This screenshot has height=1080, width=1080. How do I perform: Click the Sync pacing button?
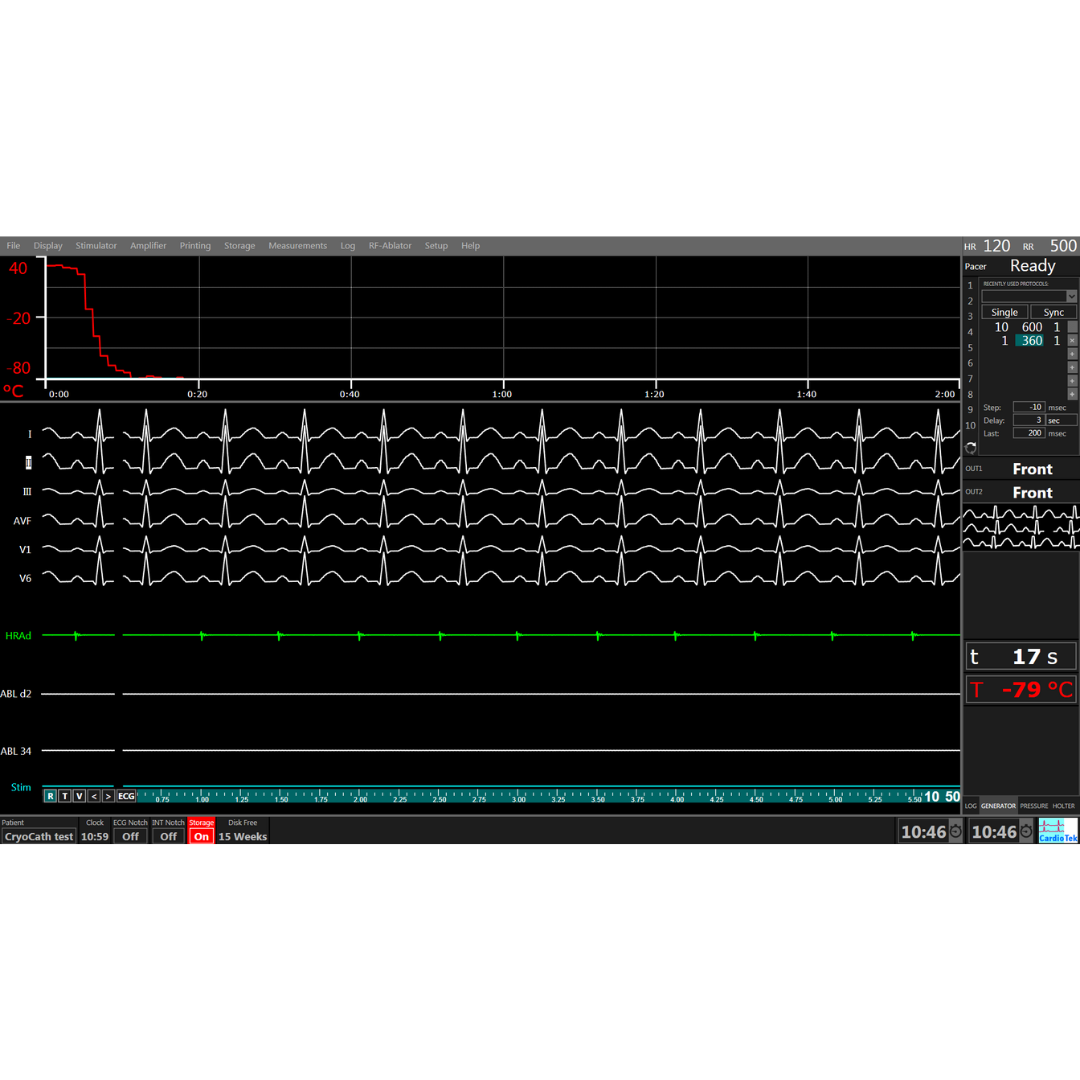coord(1053,312)
